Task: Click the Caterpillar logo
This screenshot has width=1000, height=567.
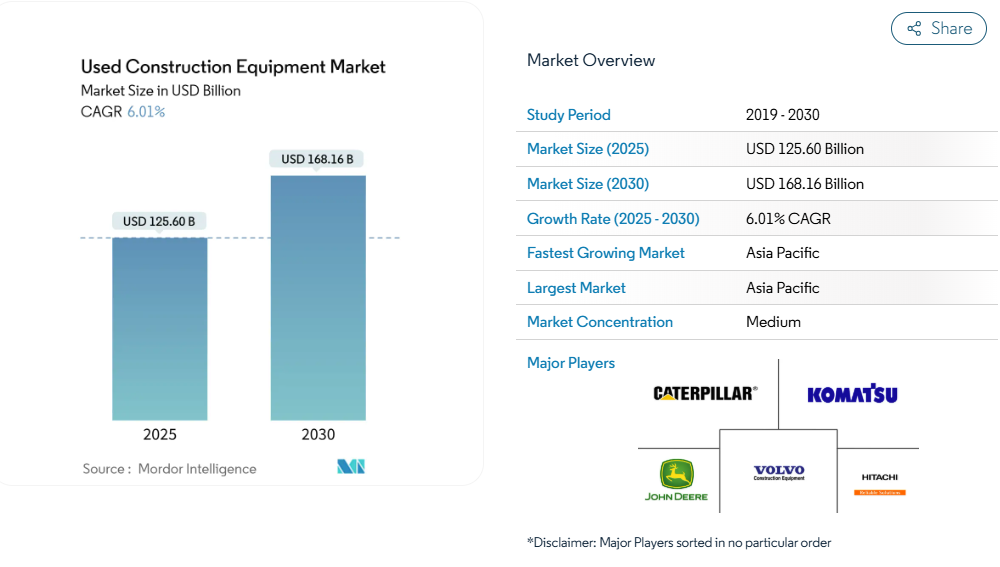Action: [705, 393]
